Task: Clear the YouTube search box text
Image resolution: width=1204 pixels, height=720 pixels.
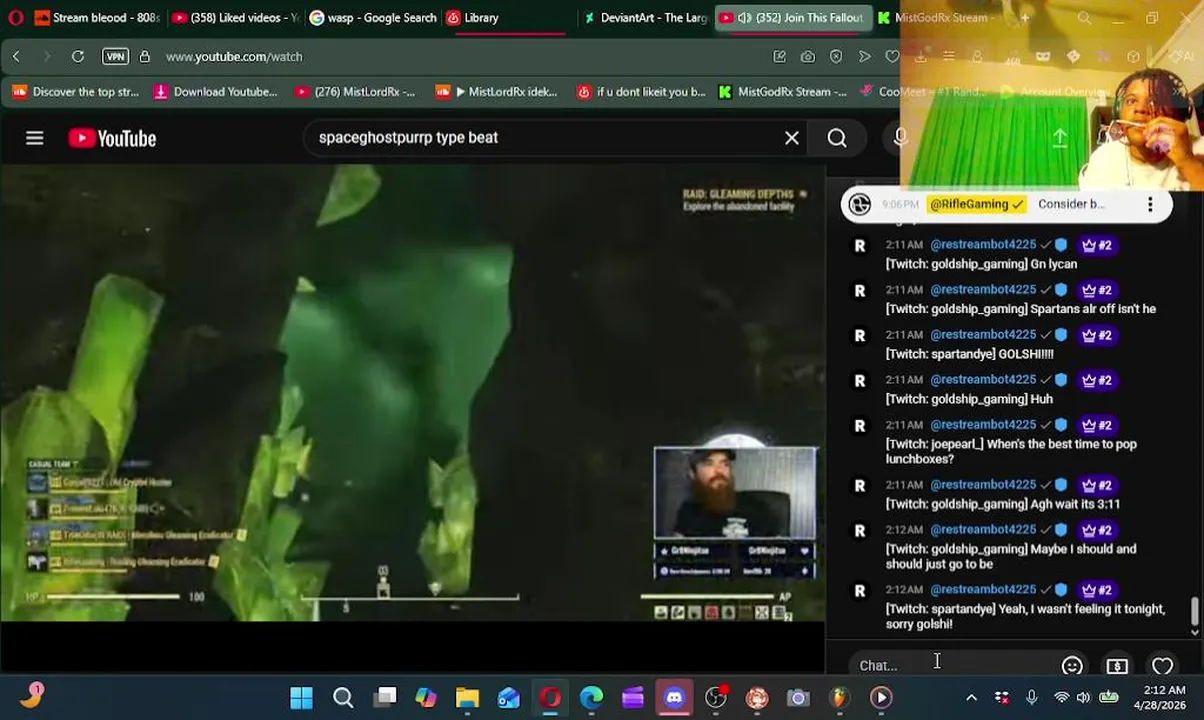Action: (792, 138)
